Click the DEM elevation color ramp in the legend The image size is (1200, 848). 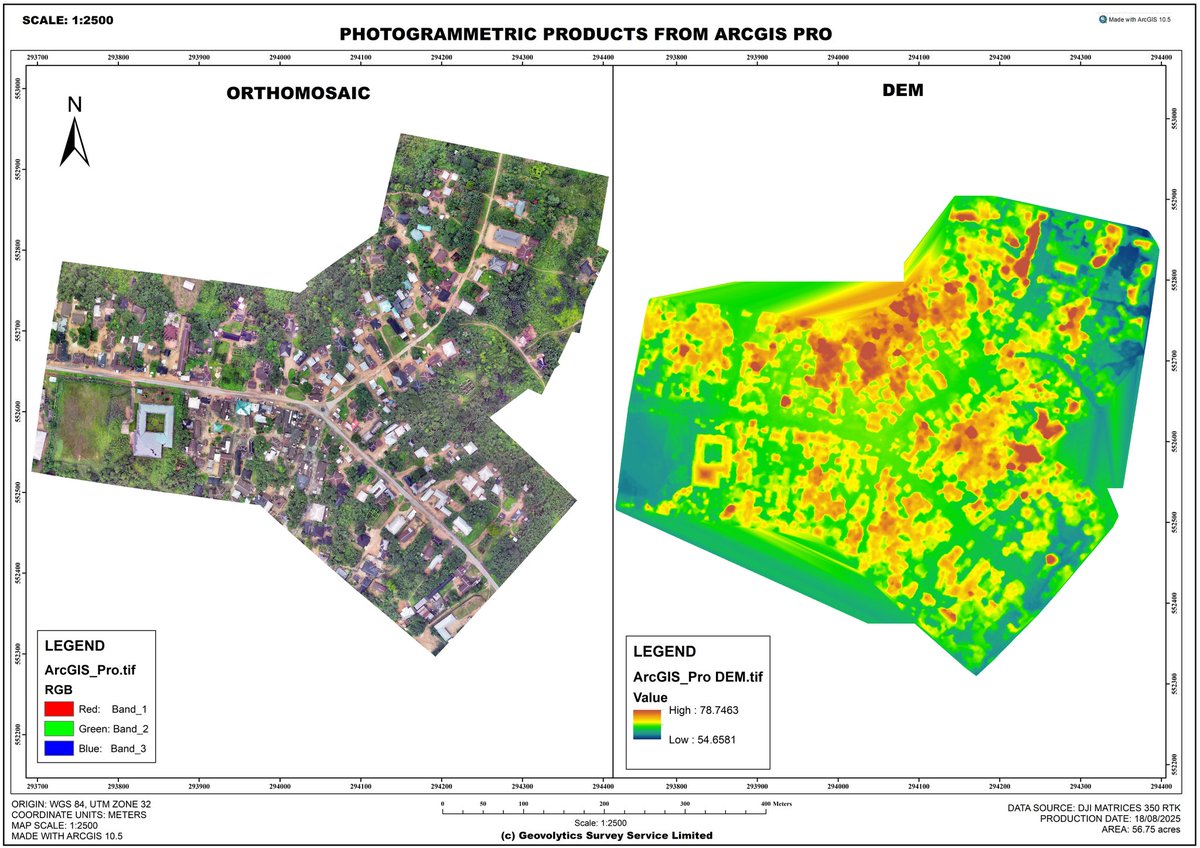[x=648, y=725]
